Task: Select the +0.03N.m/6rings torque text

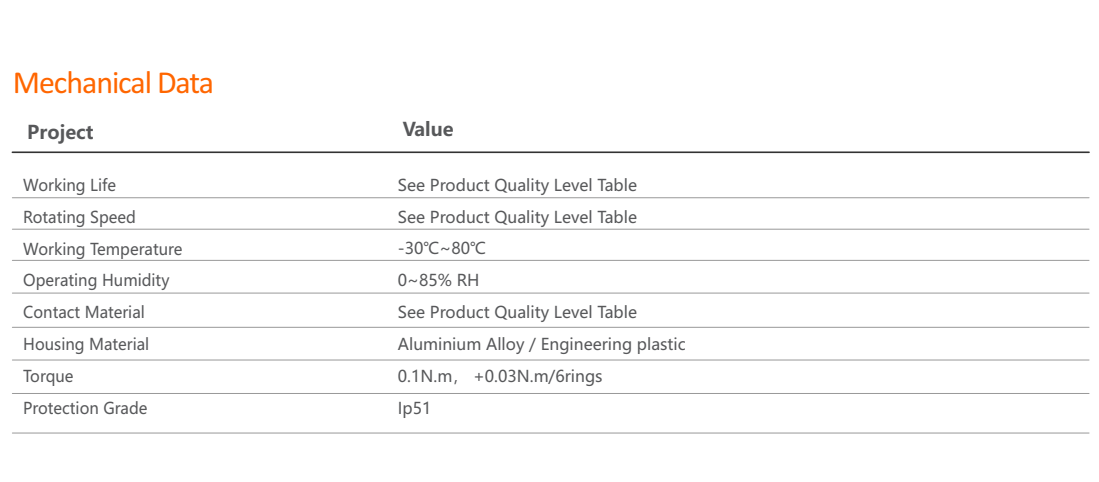Action: tap(538, 376)
